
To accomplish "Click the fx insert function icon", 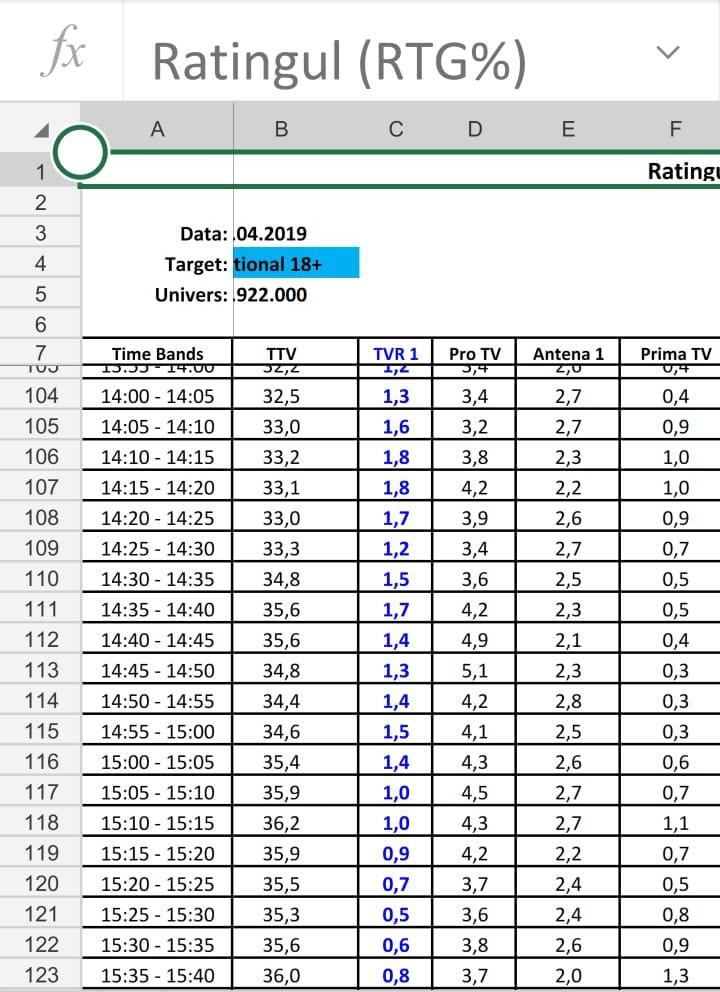I will click(x=61, y=52).
